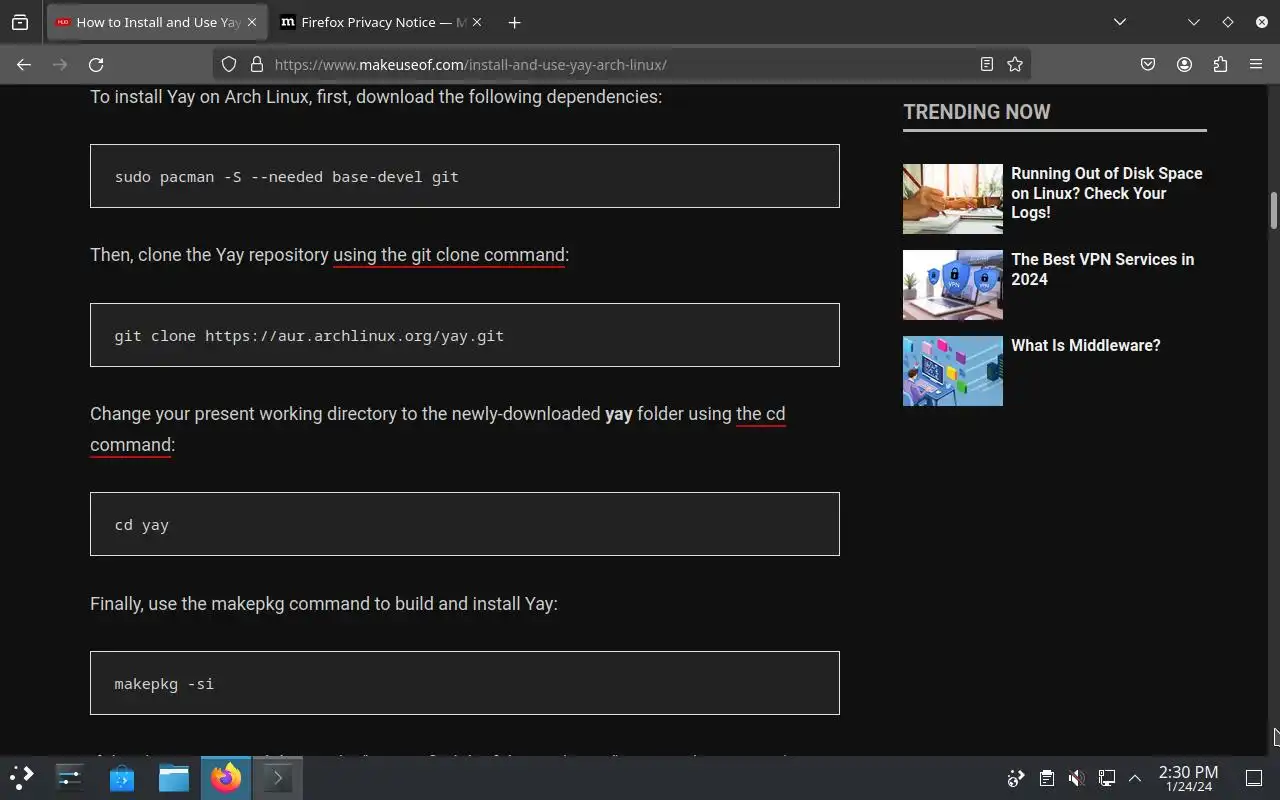Close the Firefox Privacy Notice tab
The height and width of the screenshot is (800, 1280).
point(476,22)
